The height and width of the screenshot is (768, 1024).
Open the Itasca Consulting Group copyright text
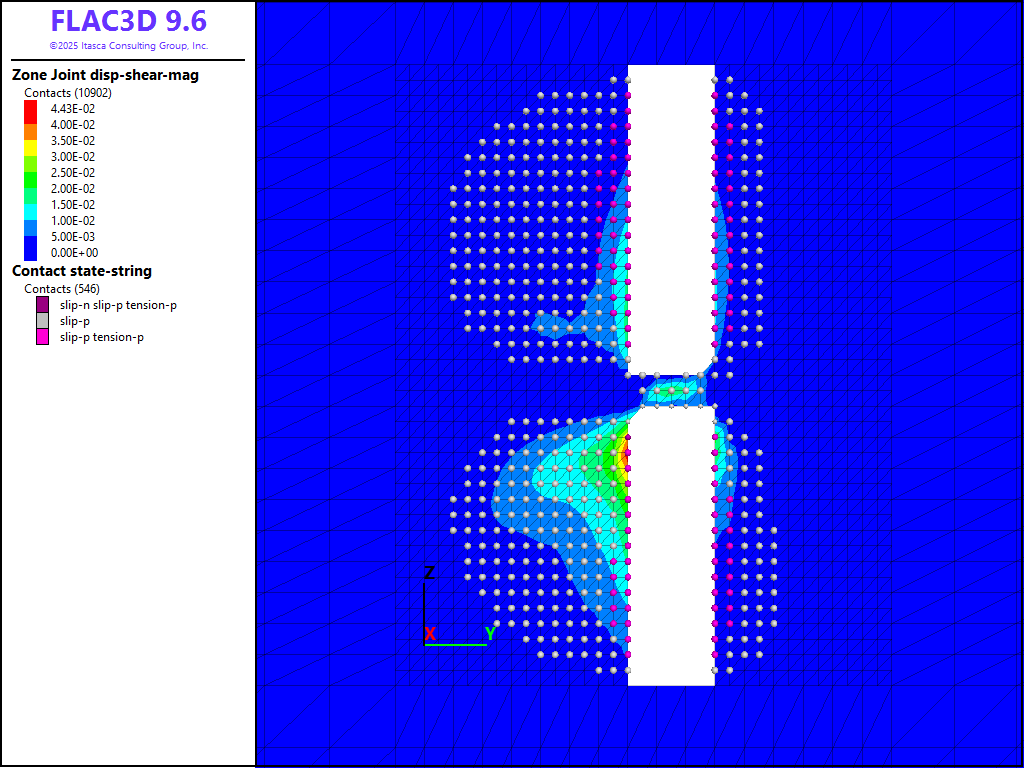point(128,46)
